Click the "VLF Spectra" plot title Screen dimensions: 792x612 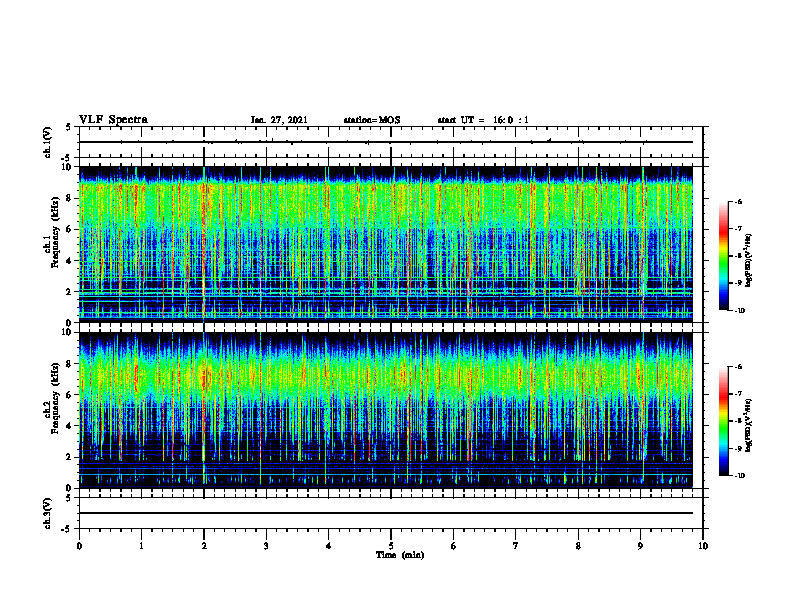click(113, 120)
